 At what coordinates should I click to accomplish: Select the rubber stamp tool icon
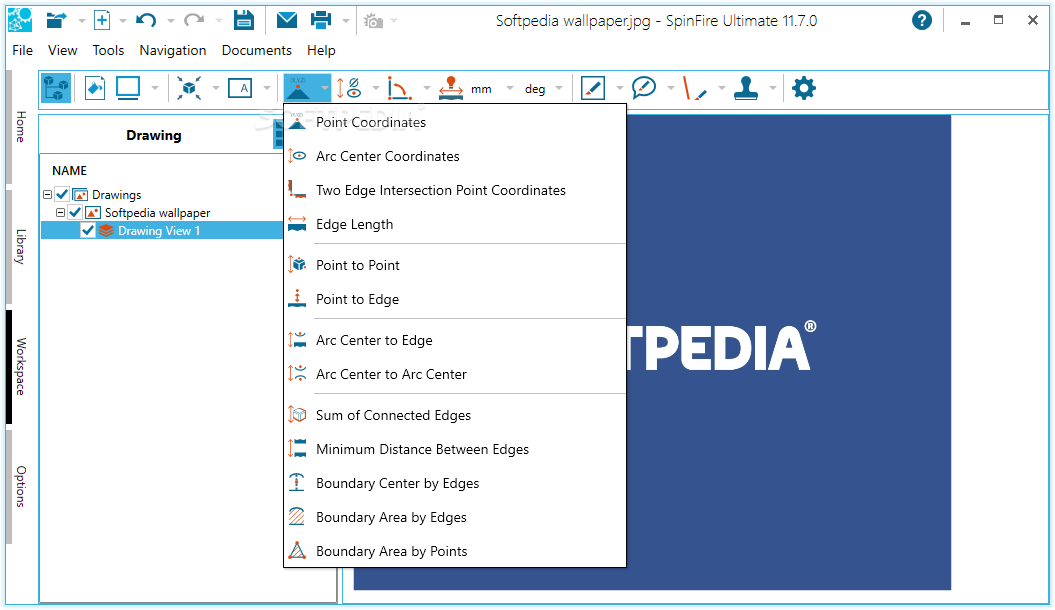pos(745,88)
